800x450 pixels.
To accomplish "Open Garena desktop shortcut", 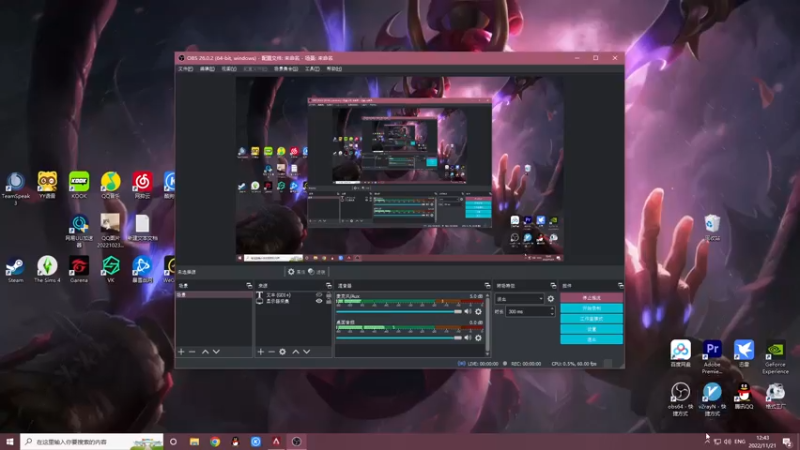I will pos(79,269).
